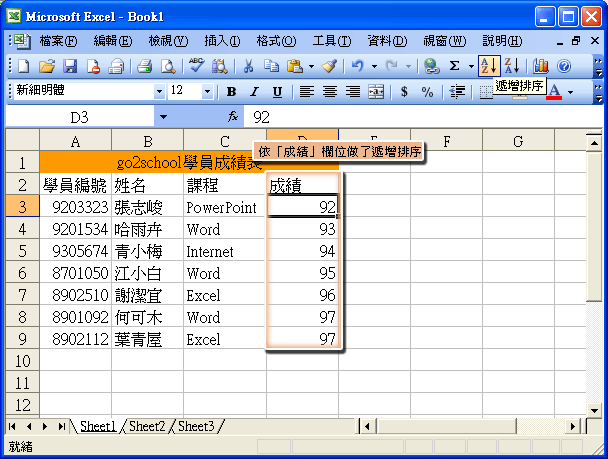Screen dimensions: 608x459
Task: Switch to the Sheet2 tab
Action: pyautogui.click(x=147, y=426)
